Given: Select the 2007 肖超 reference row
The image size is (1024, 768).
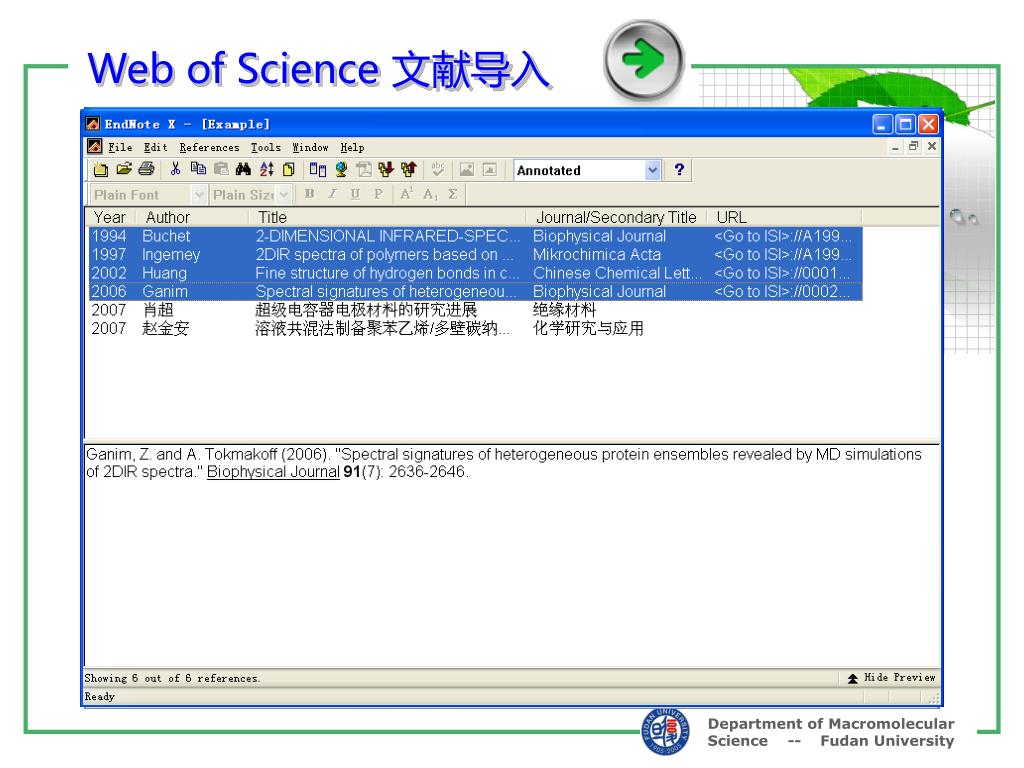Looking at the screenshot, I should click(x=475, y=310).
